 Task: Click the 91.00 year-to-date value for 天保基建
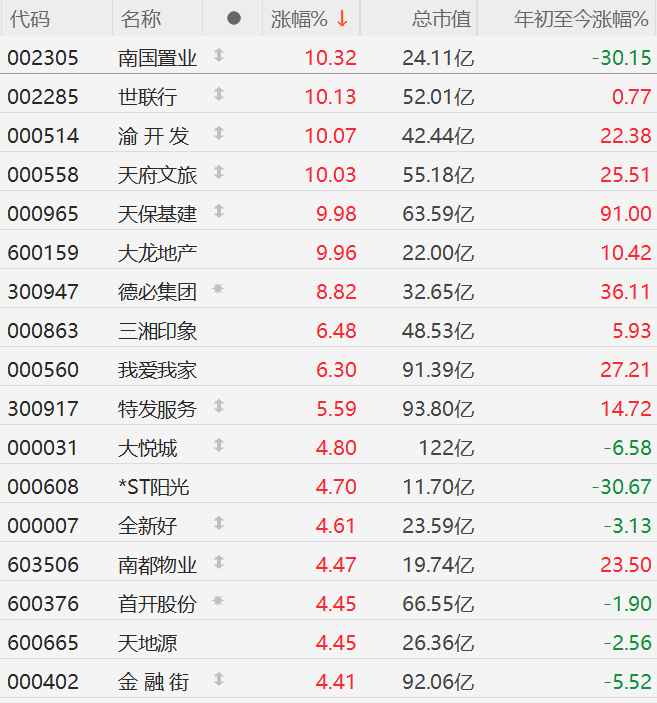click(625, 214)
